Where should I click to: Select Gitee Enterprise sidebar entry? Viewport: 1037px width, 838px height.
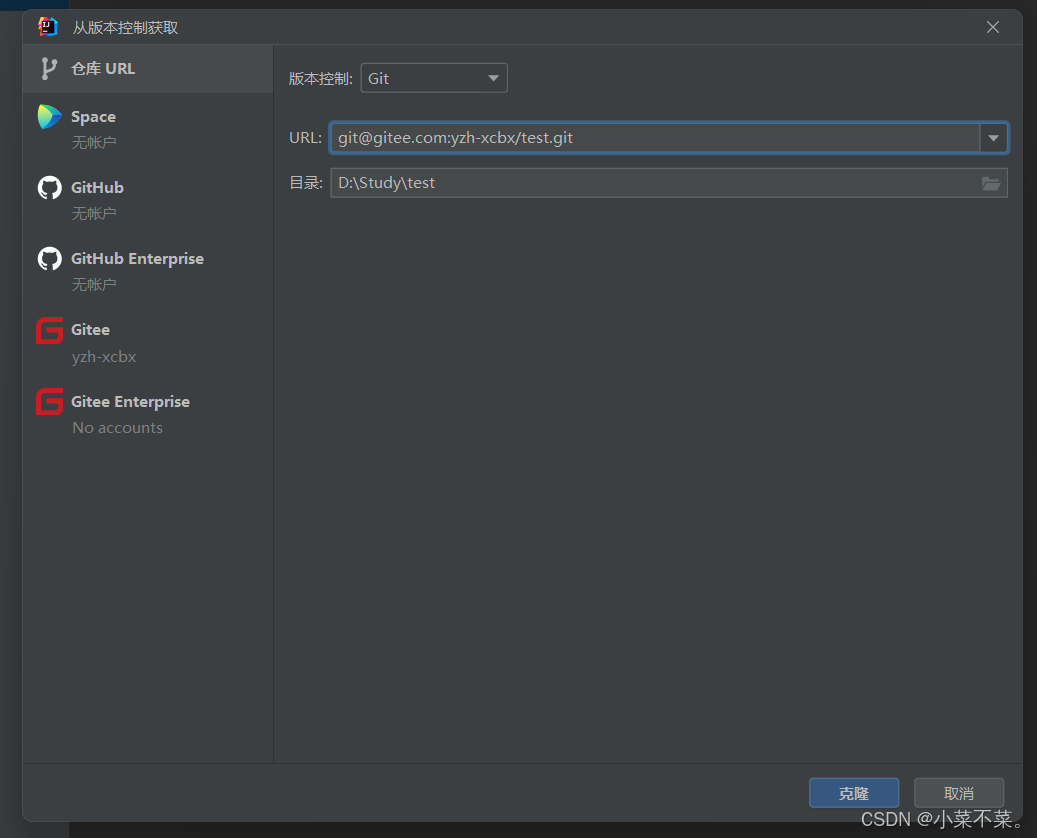point(148,413)
